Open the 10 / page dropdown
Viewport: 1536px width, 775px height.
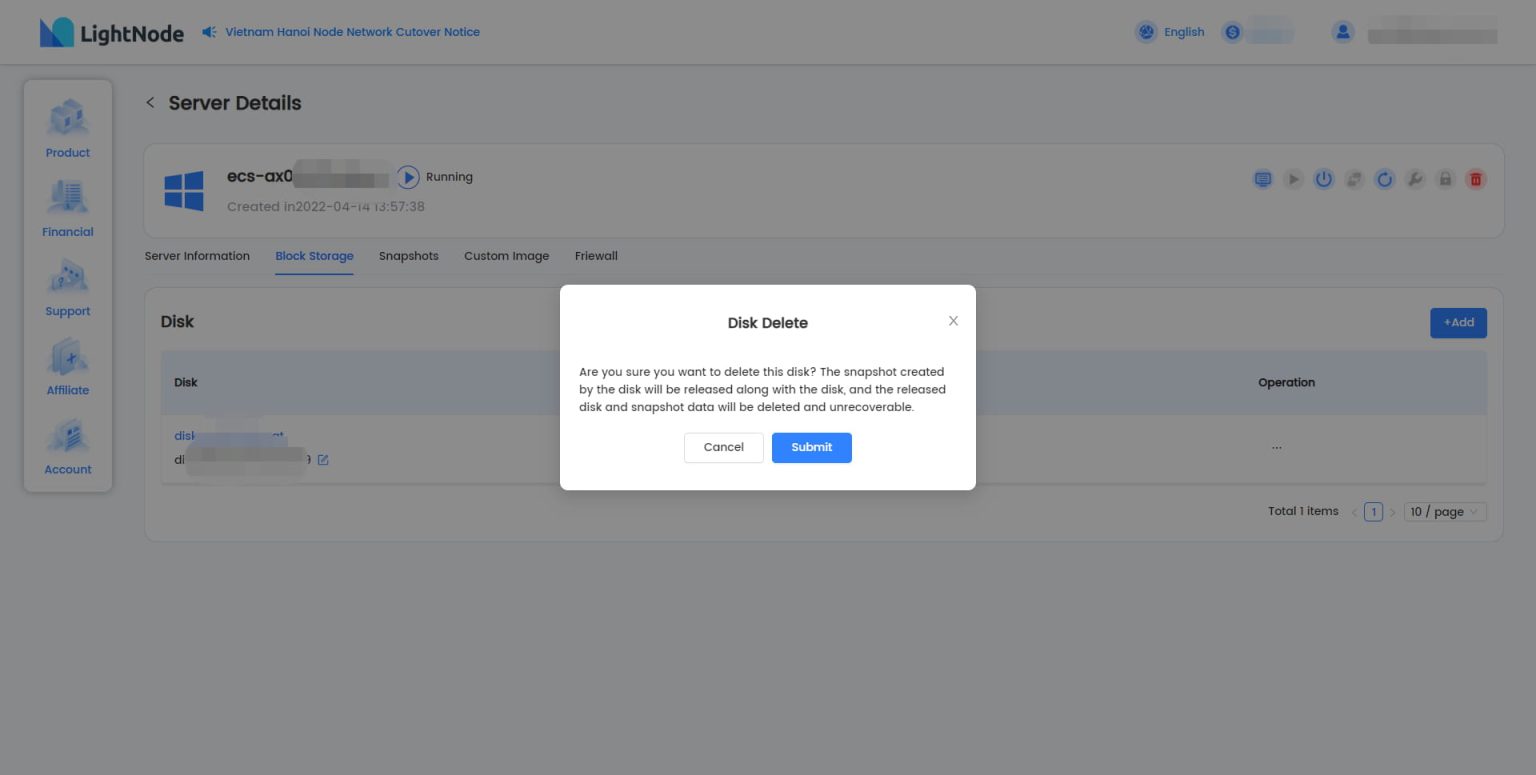(1445, 512)
